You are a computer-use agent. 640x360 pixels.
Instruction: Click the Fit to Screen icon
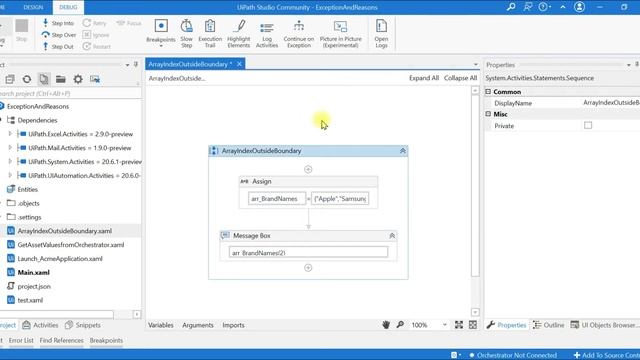click(459, 325)
